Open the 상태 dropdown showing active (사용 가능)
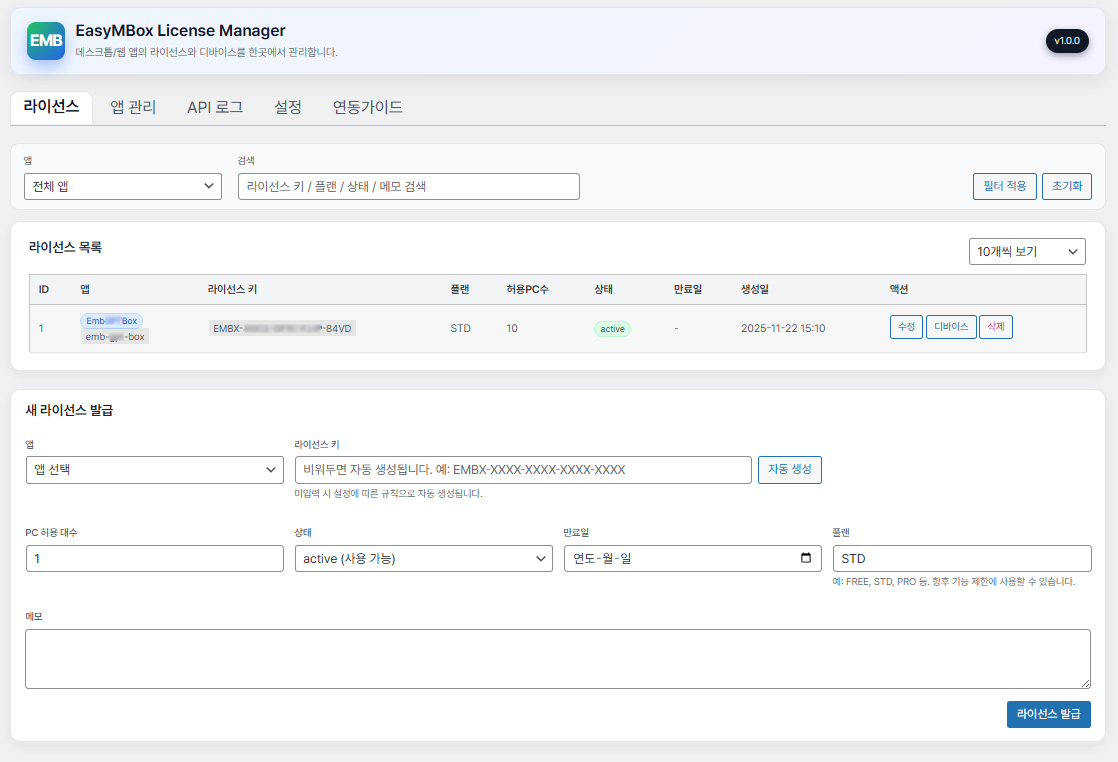The height and width of the screenshot is (762, 1118). point(424,558)
